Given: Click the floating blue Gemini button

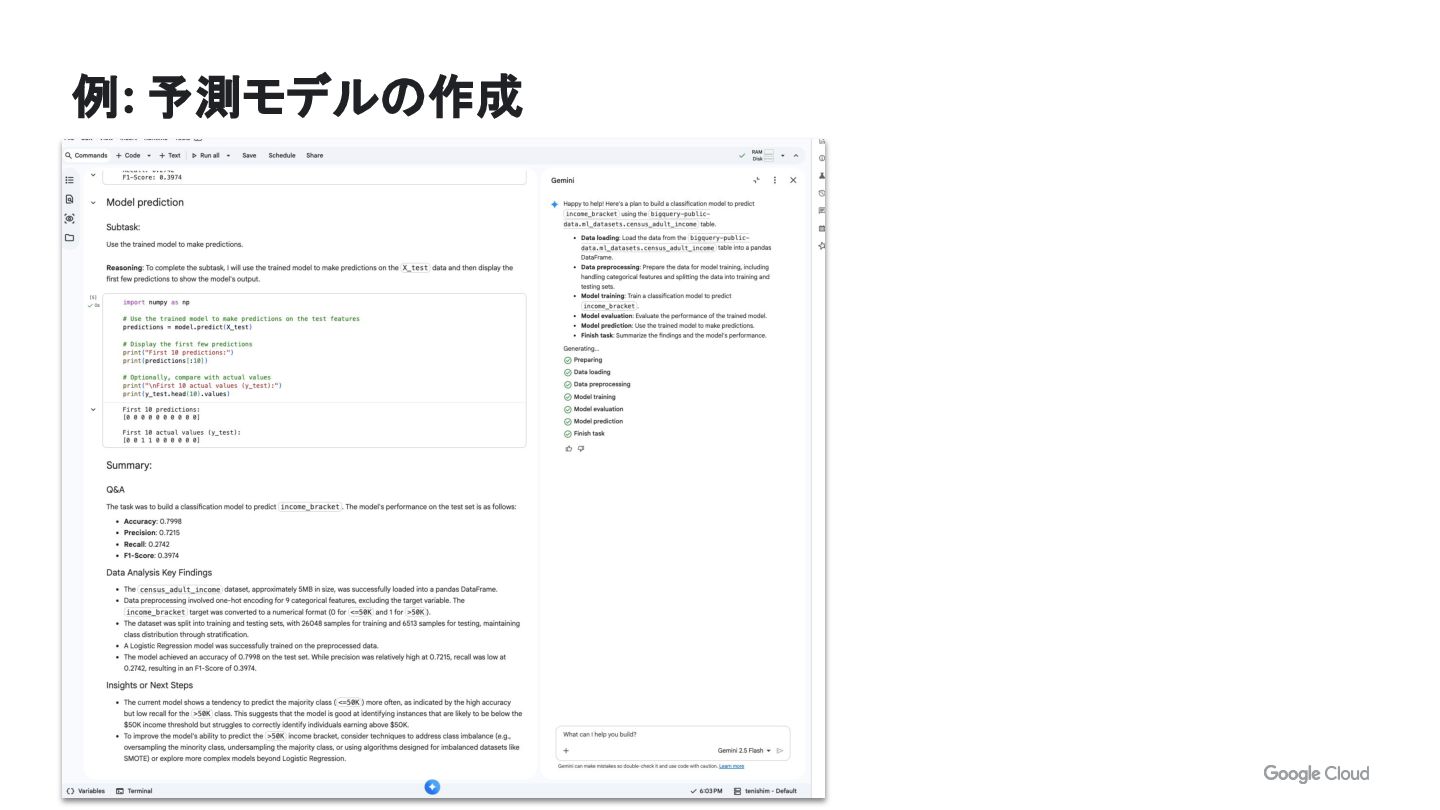Looking at the screenshot, I should [432, 787].
